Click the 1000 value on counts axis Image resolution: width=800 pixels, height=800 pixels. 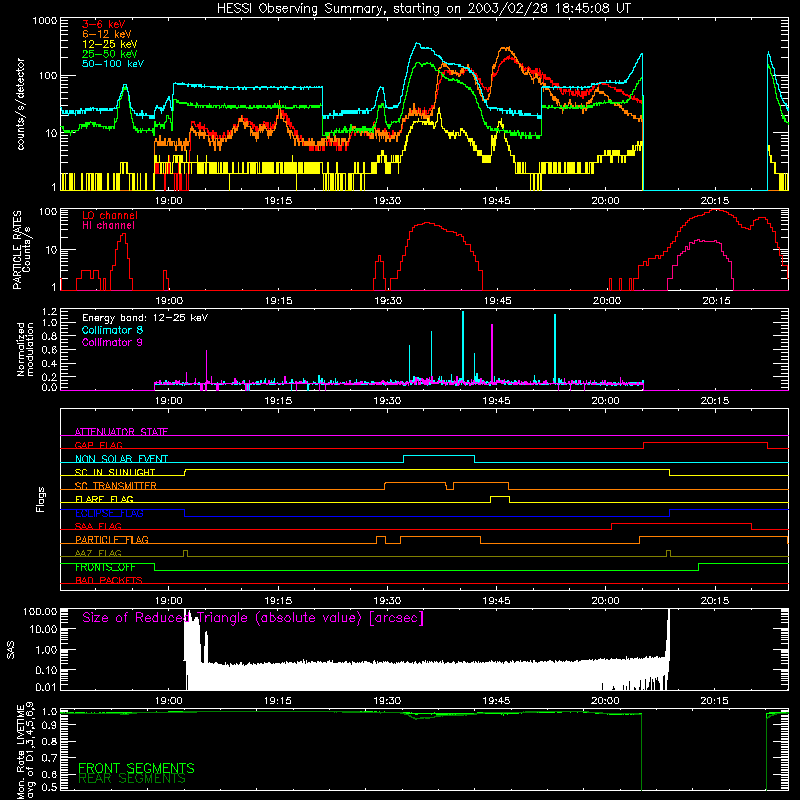click(x=44, y=21)
